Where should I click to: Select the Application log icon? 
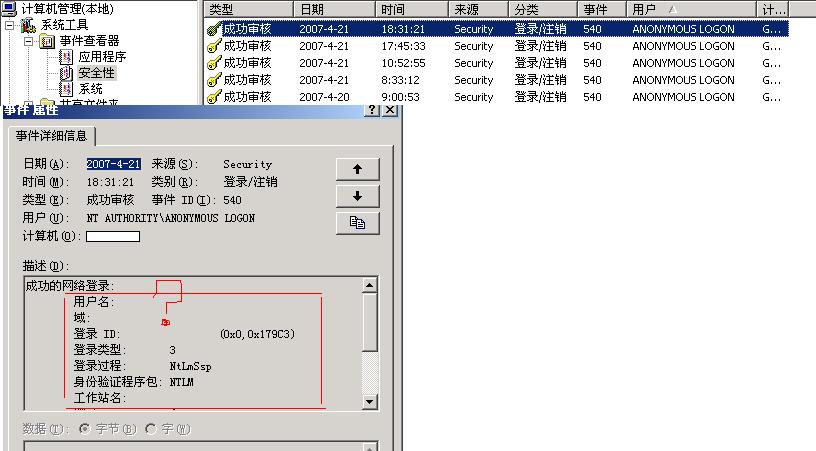coord(66,56)
